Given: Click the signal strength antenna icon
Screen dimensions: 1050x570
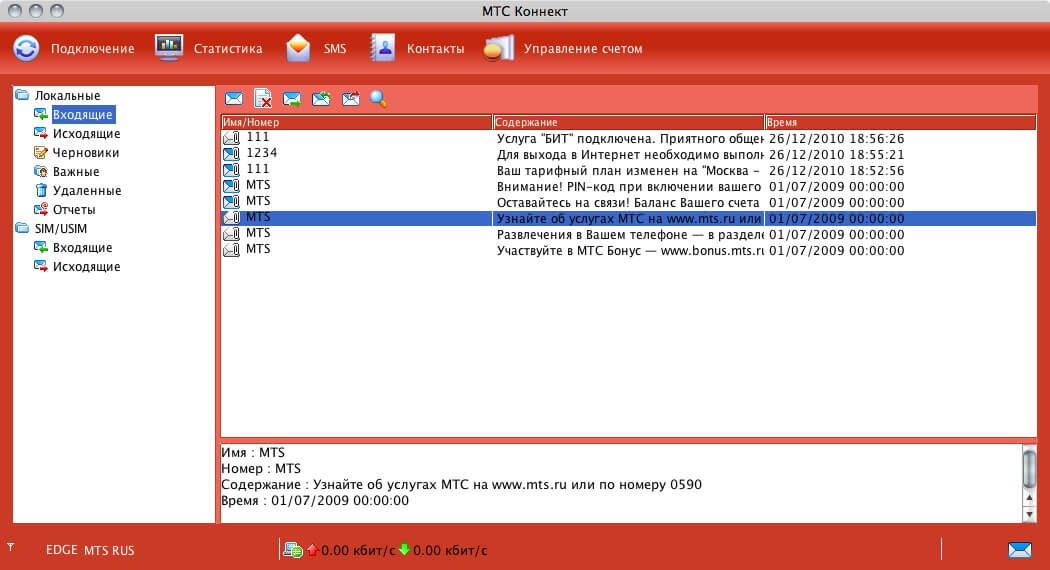Looking at the screenshot, I should pyautogui.click(x=11, y=548).
